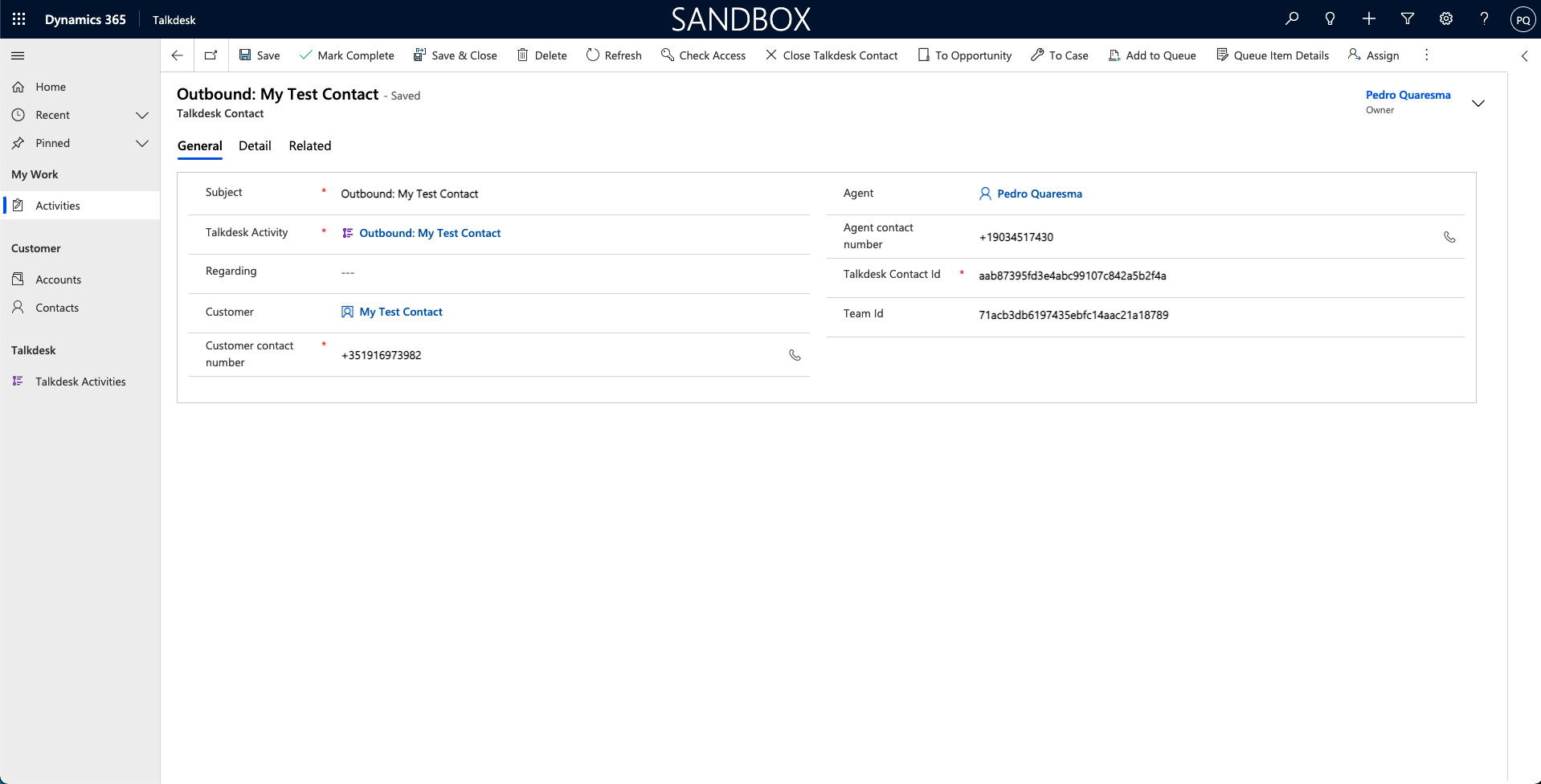Open Contacts in sidebar
Image resolution: width=1541 pixels, height=784 pixels.
(x=80, y=308)
